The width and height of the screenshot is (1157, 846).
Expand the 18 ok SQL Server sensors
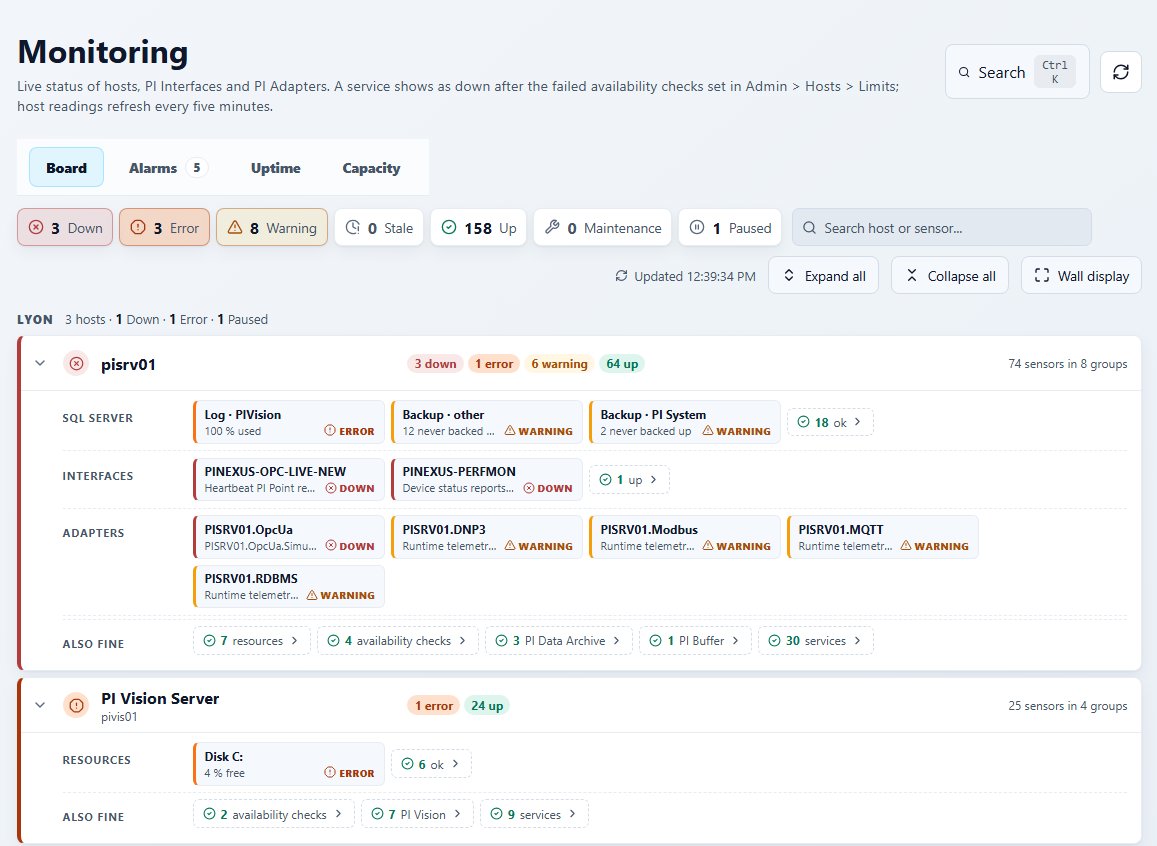pos(830,422)
